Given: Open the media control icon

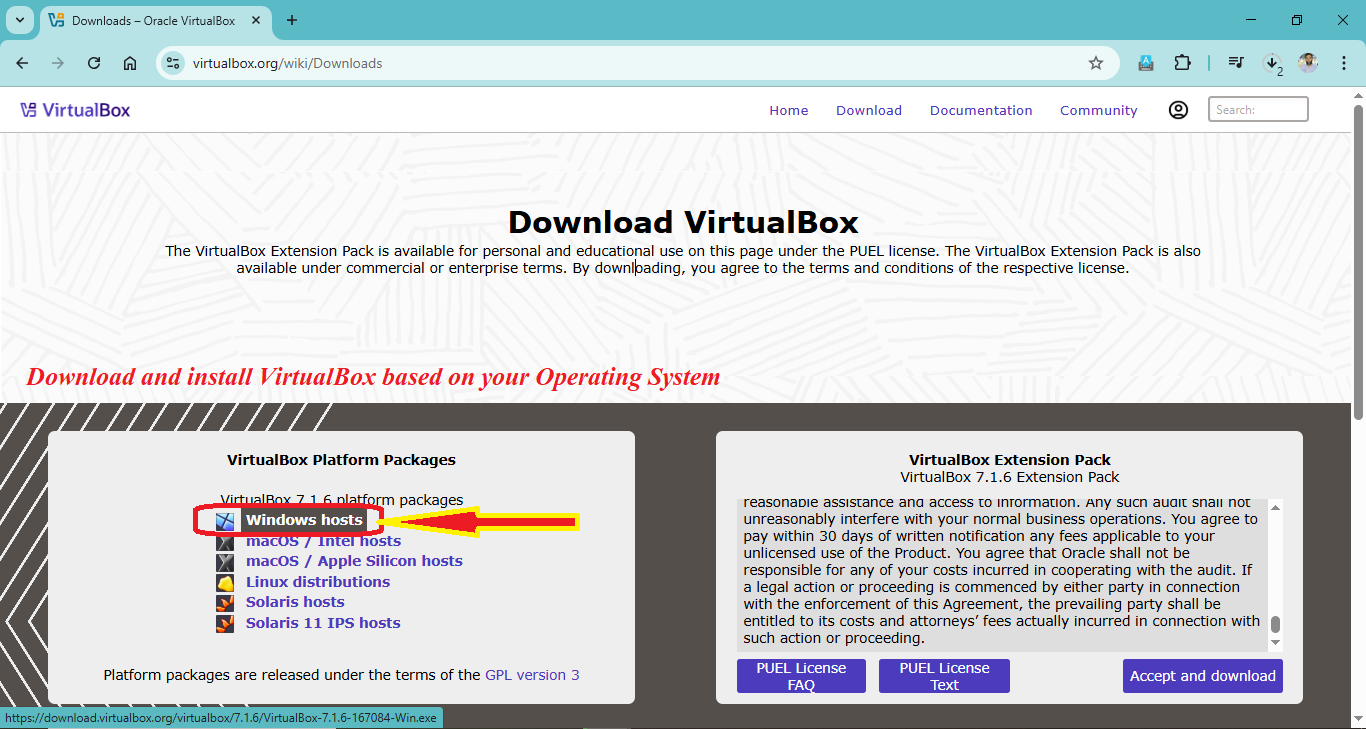Looking at the screenshot, I should pos(1236,63).
